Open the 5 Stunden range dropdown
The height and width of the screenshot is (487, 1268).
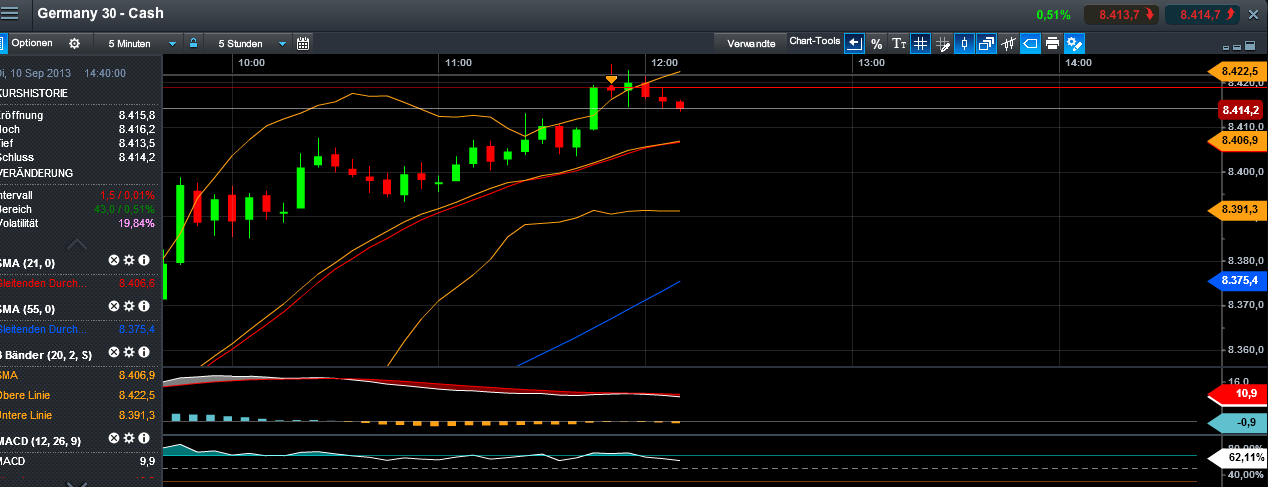point(249,43)
